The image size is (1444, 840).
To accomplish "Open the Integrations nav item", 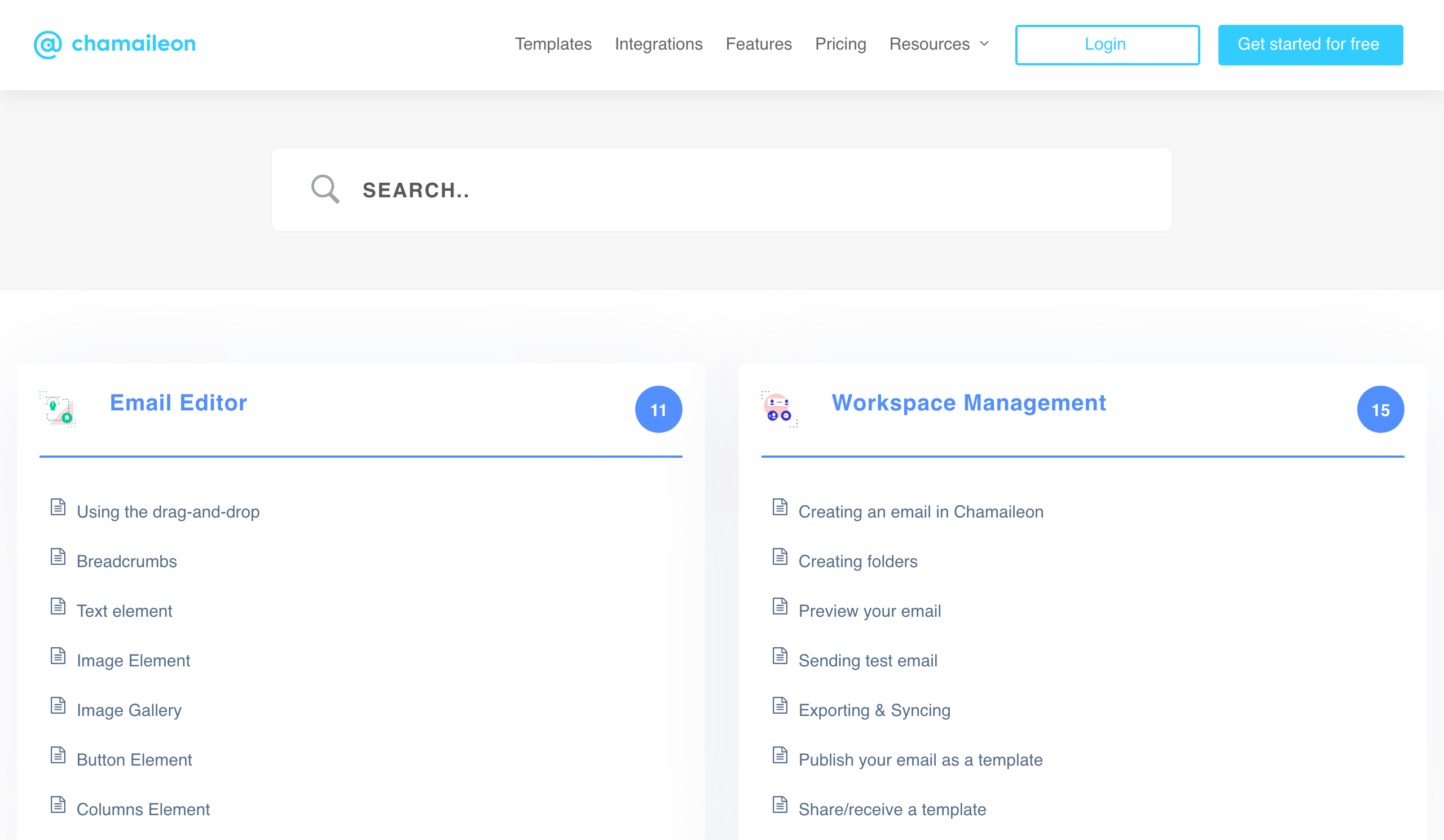I will 658,44.
